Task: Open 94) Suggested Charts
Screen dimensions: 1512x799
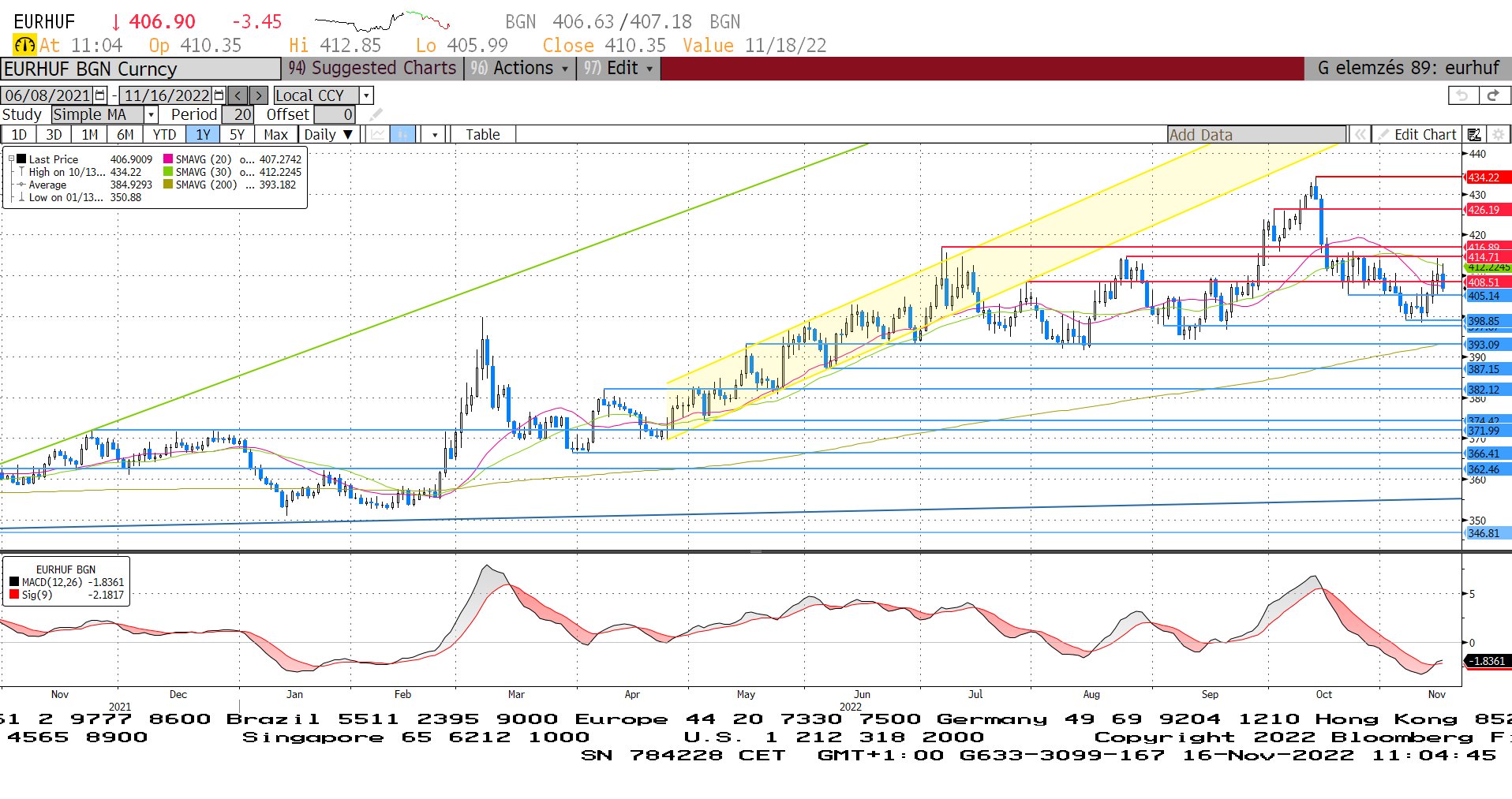Action: click(372, 69)
